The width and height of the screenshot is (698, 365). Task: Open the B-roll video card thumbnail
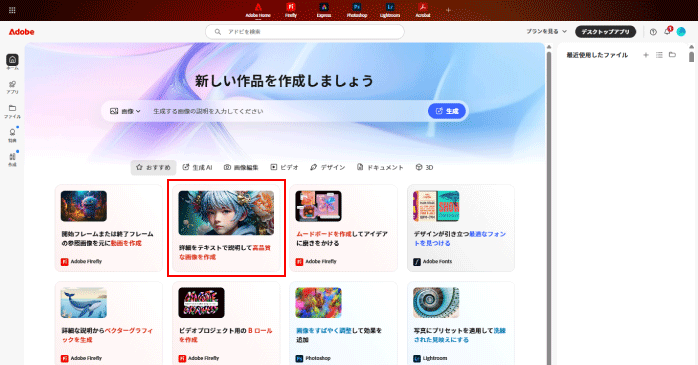201,303
